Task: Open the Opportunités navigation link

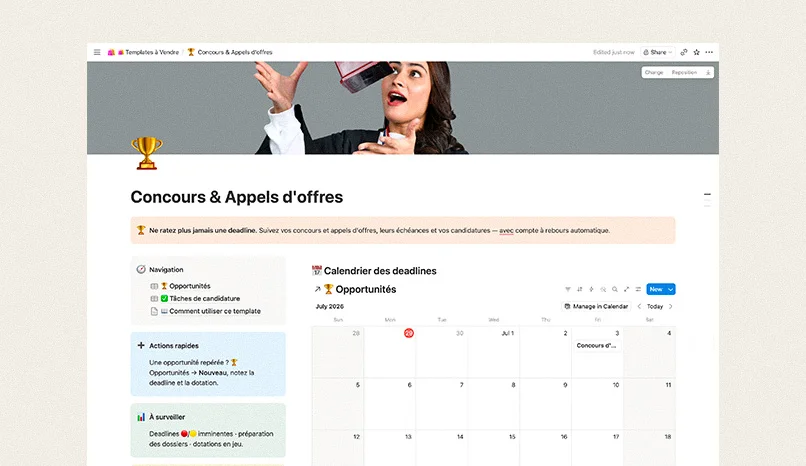Action: [x=186, y=286]
